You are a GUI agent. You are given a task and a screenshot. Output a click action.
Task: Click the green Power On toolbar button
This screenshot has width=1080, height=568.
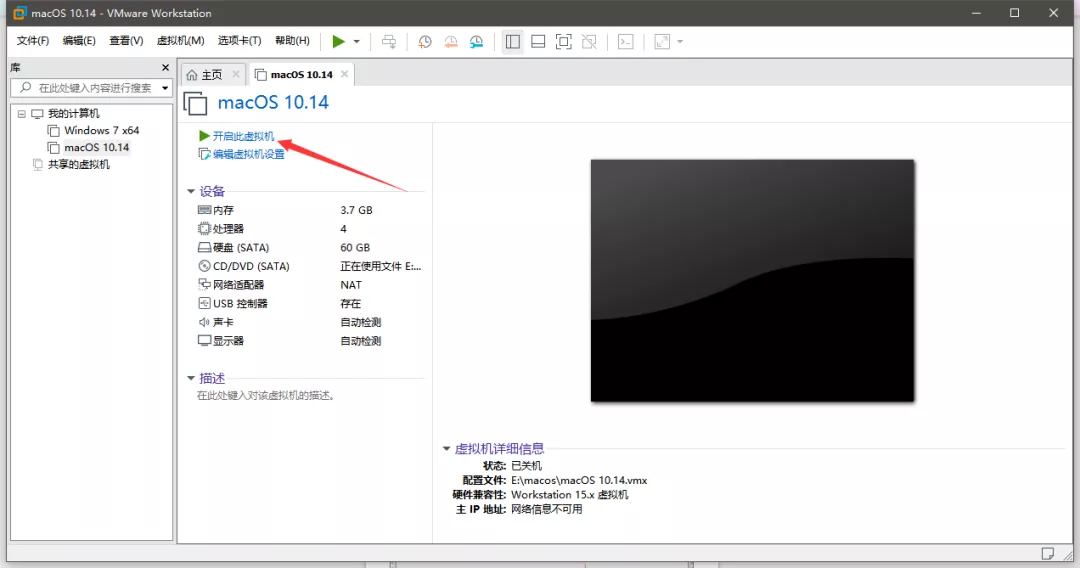click(x=338, y=41)
